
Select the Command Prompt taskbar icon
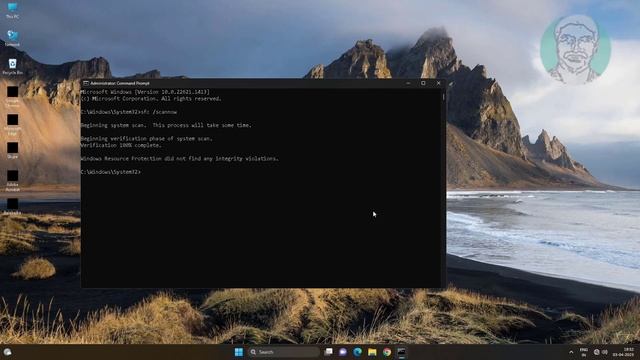402,352
